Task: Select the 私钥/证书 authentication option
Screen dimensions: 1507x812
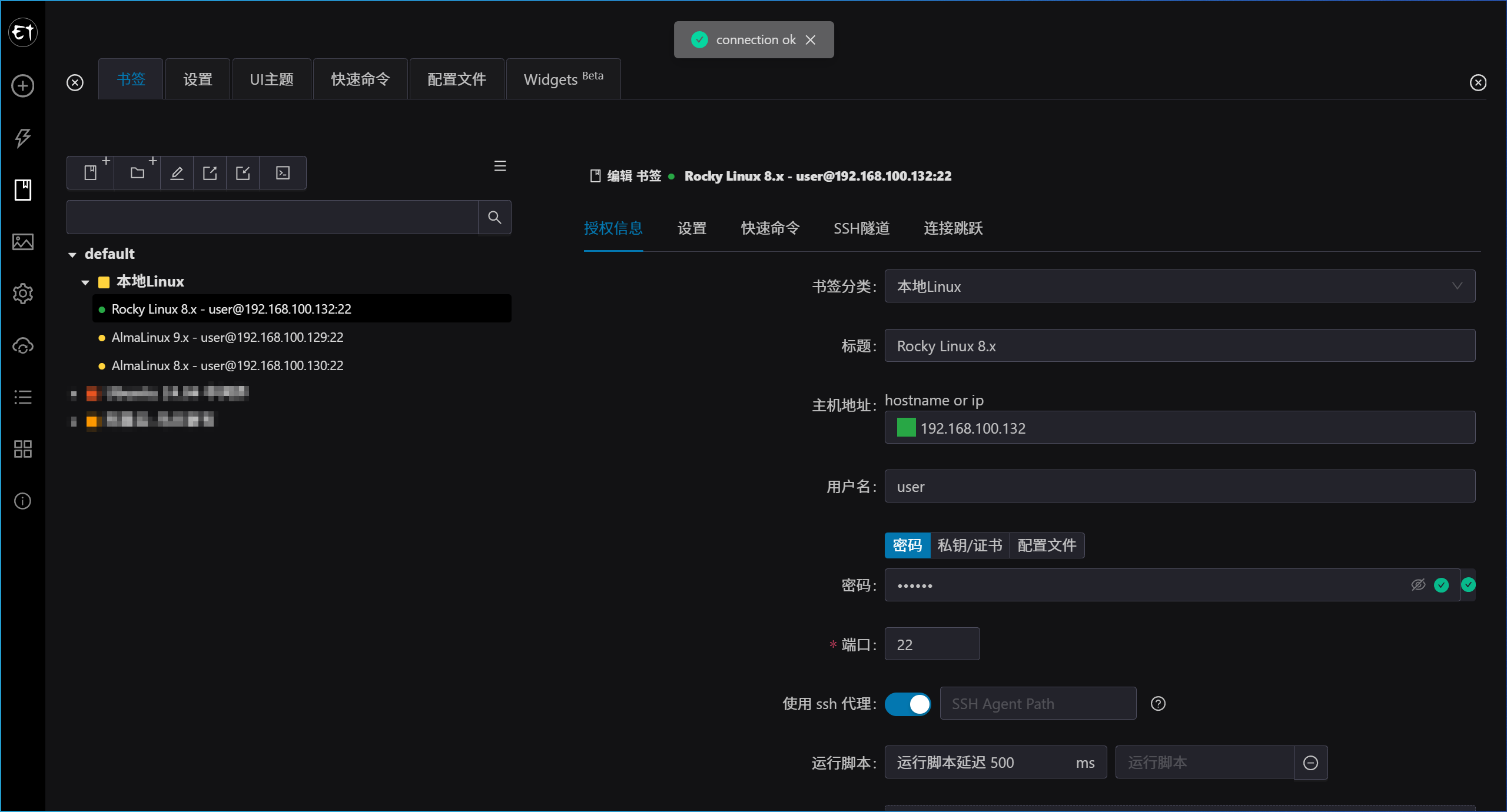Action: coord(970,545)
